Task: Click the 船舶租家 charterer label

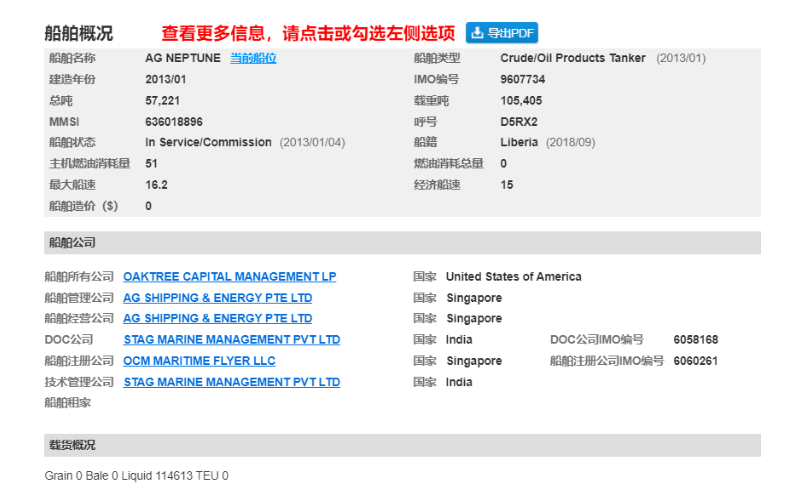Action: pos(68,403)
